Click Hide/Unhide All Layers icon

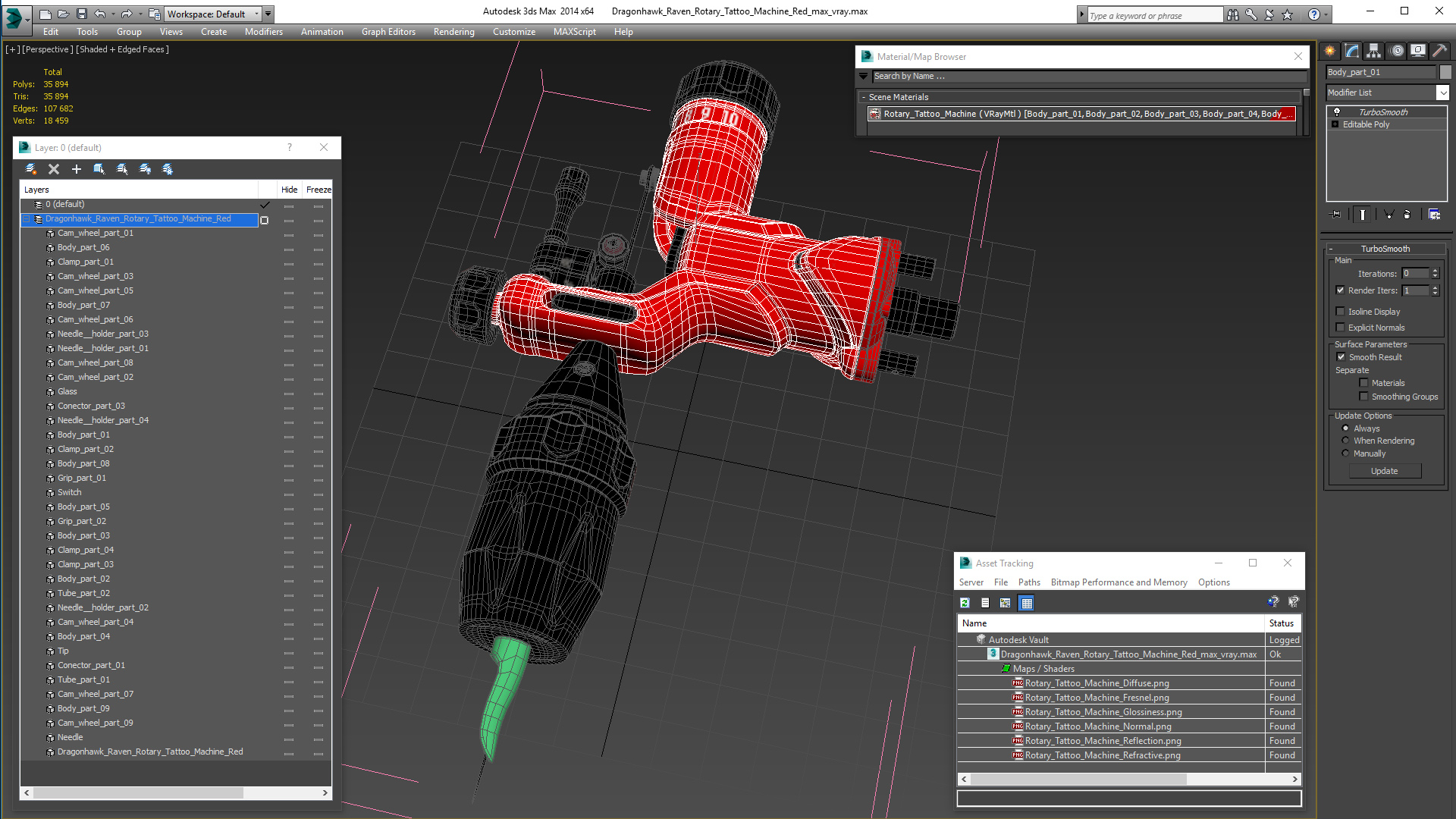(144, 169)
